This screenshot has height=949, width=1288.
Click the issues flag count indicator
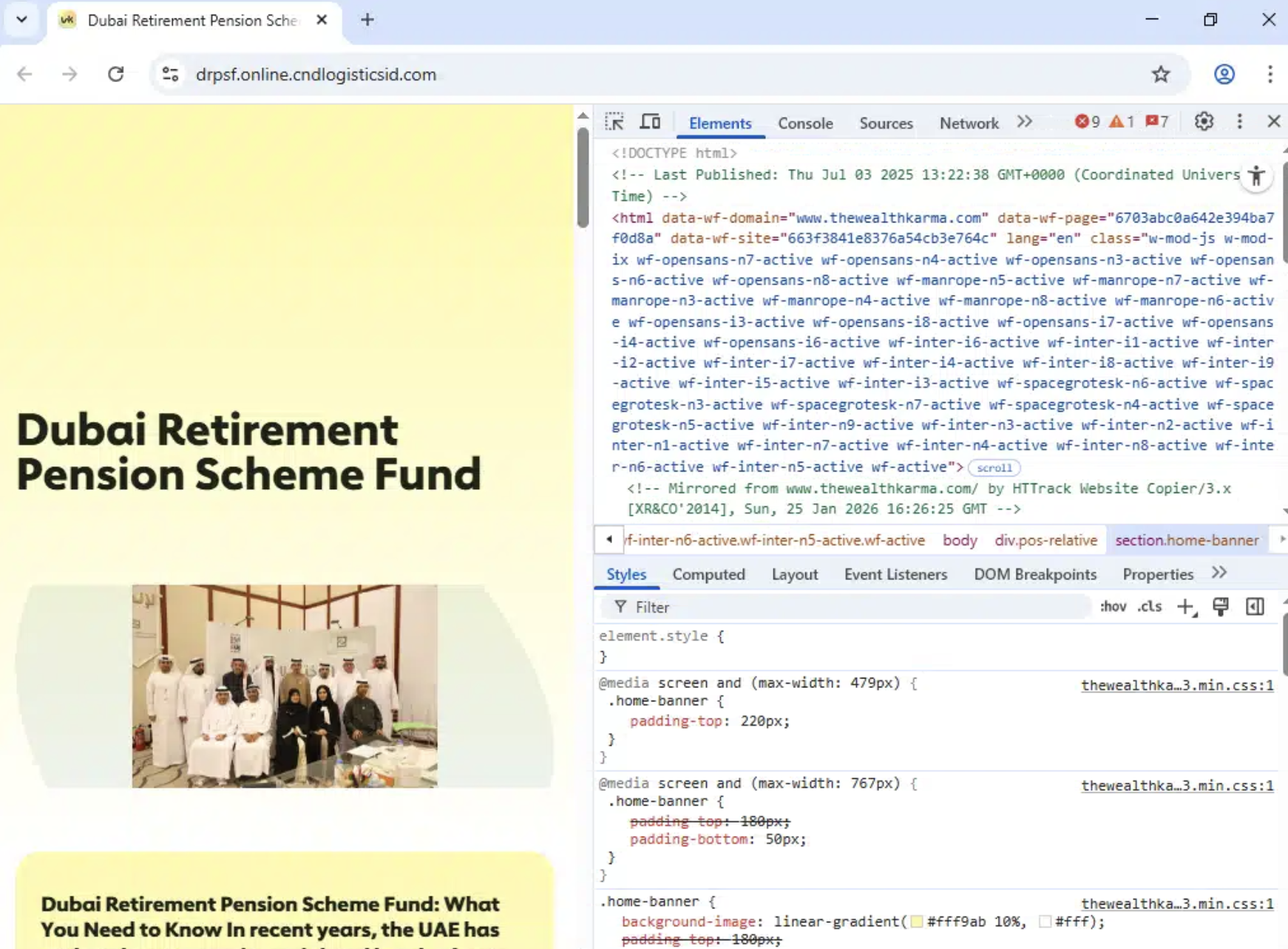1157,122
